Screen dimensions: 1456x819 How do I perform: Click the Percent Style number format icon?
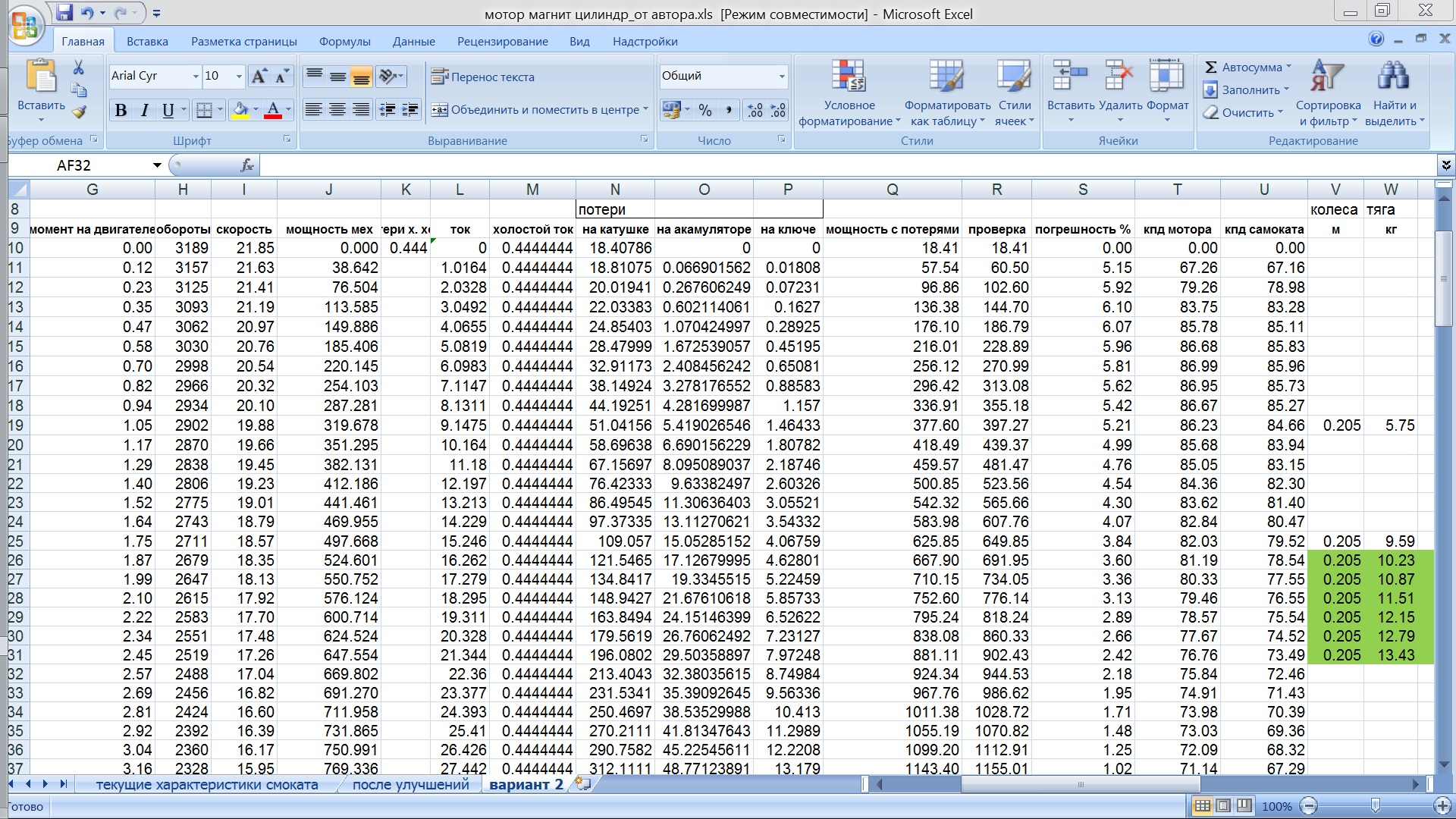705,111
